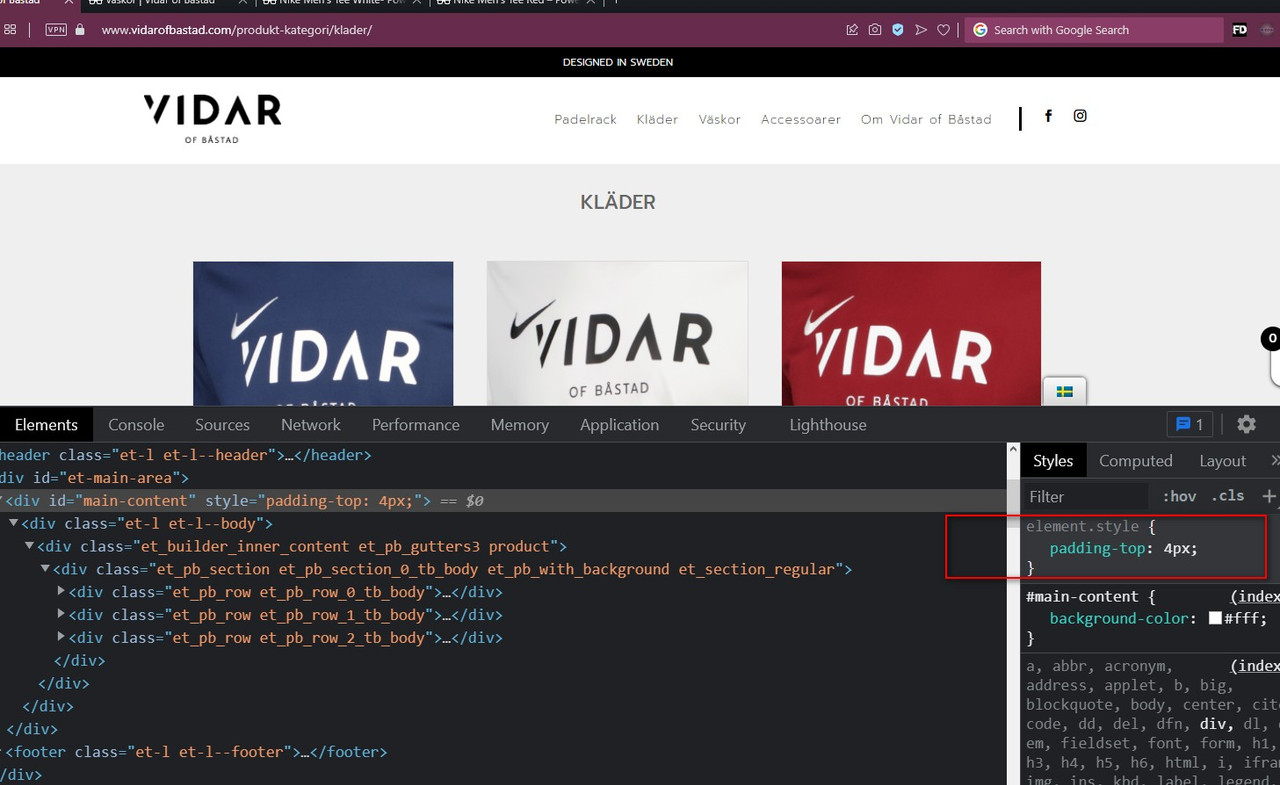Click the #main-content rule's (index) source link
1280x785 pixels.
(1254, 596)
